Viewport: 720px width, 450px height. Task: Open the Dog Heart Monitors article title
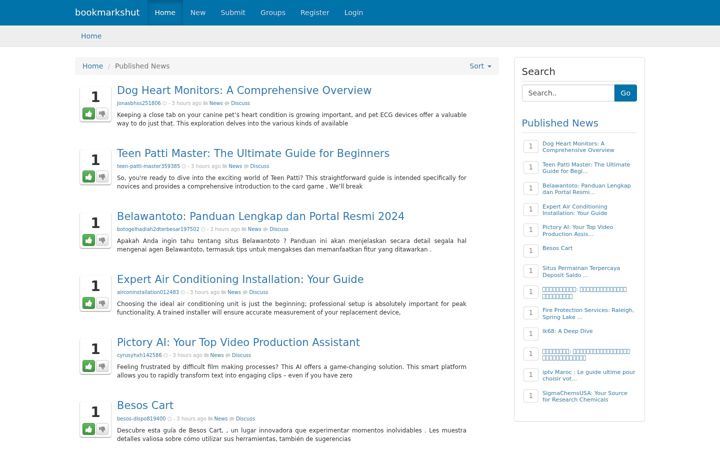[244, 90]
